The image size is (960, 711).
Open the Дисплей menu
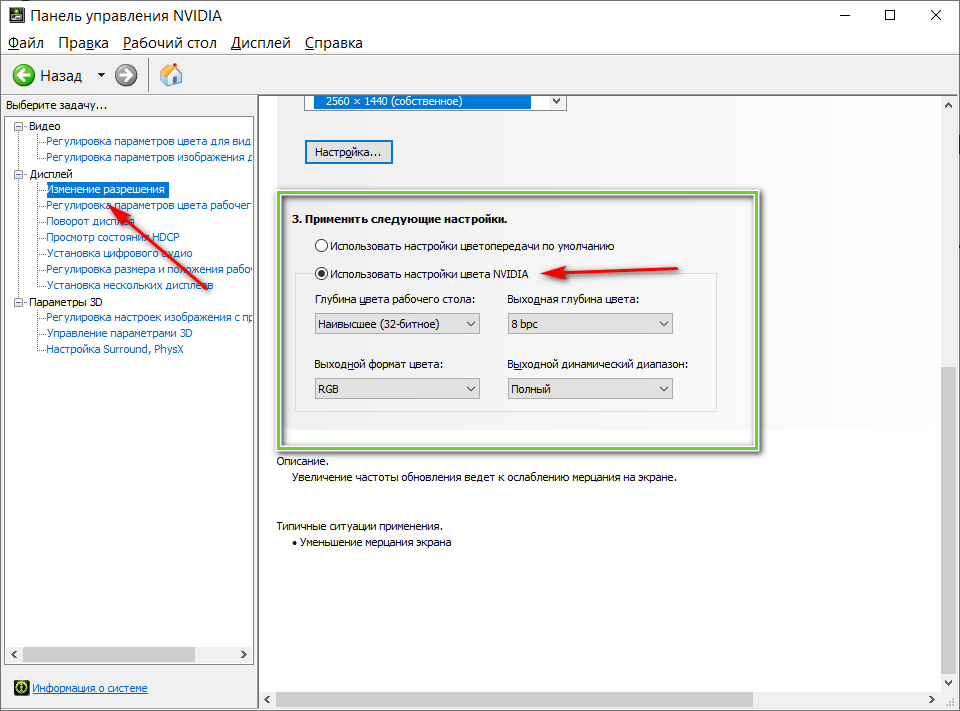click(x=260, y=43)
